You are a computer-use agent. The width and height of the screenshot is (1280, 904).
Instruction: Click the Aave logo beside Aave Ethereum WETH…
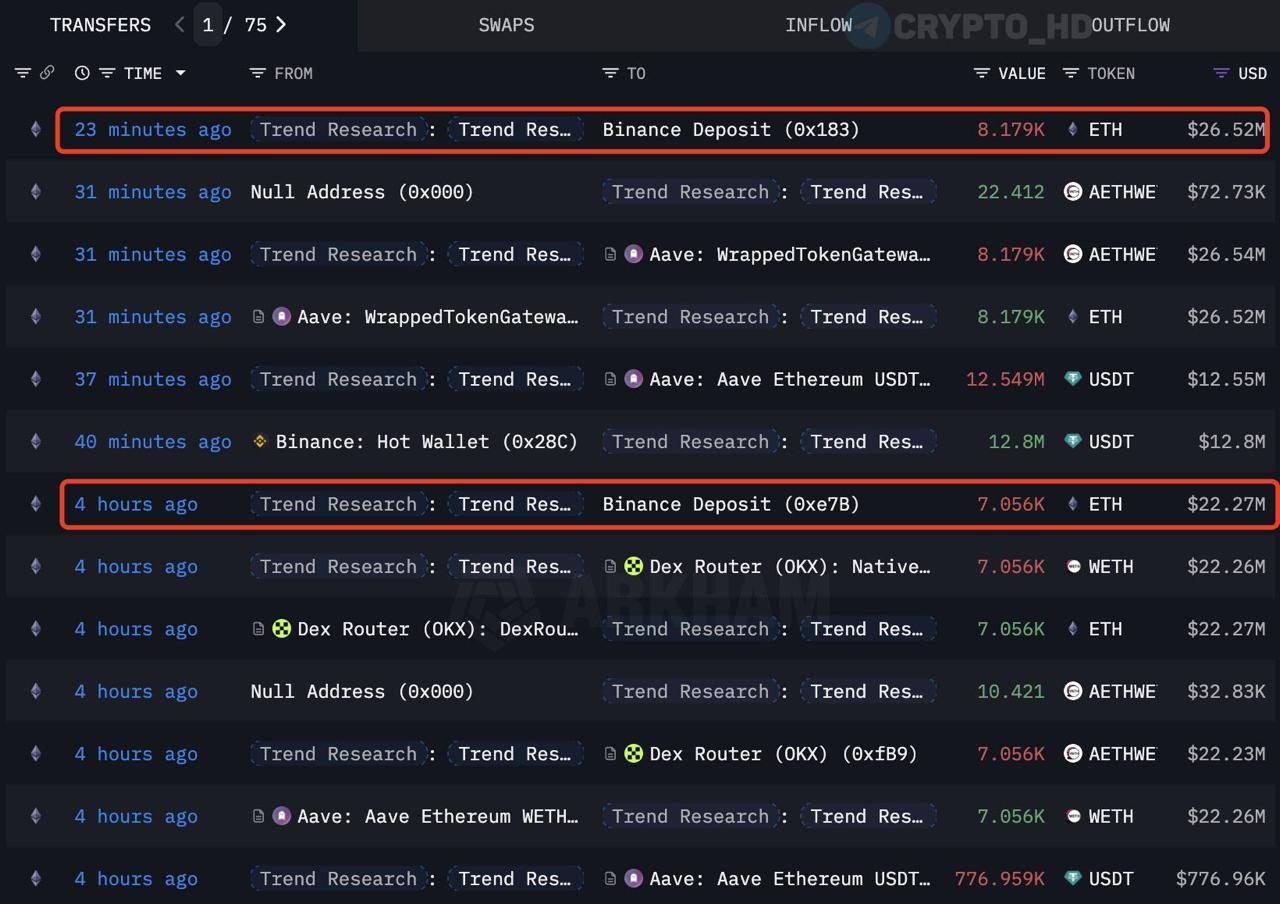click(282, 816)
